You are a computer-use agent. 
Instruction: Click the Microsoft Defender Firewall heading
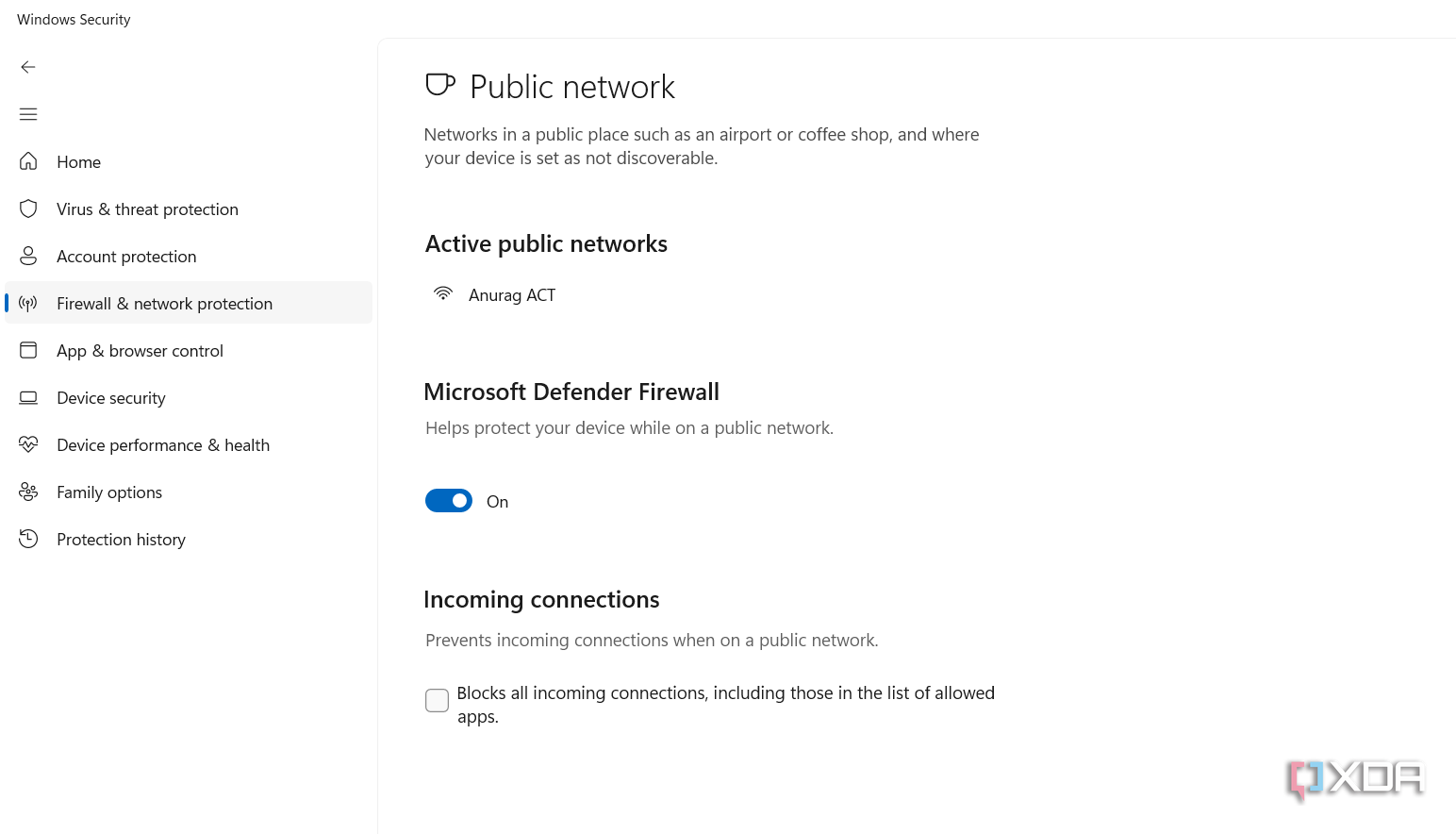click(571, 392)
